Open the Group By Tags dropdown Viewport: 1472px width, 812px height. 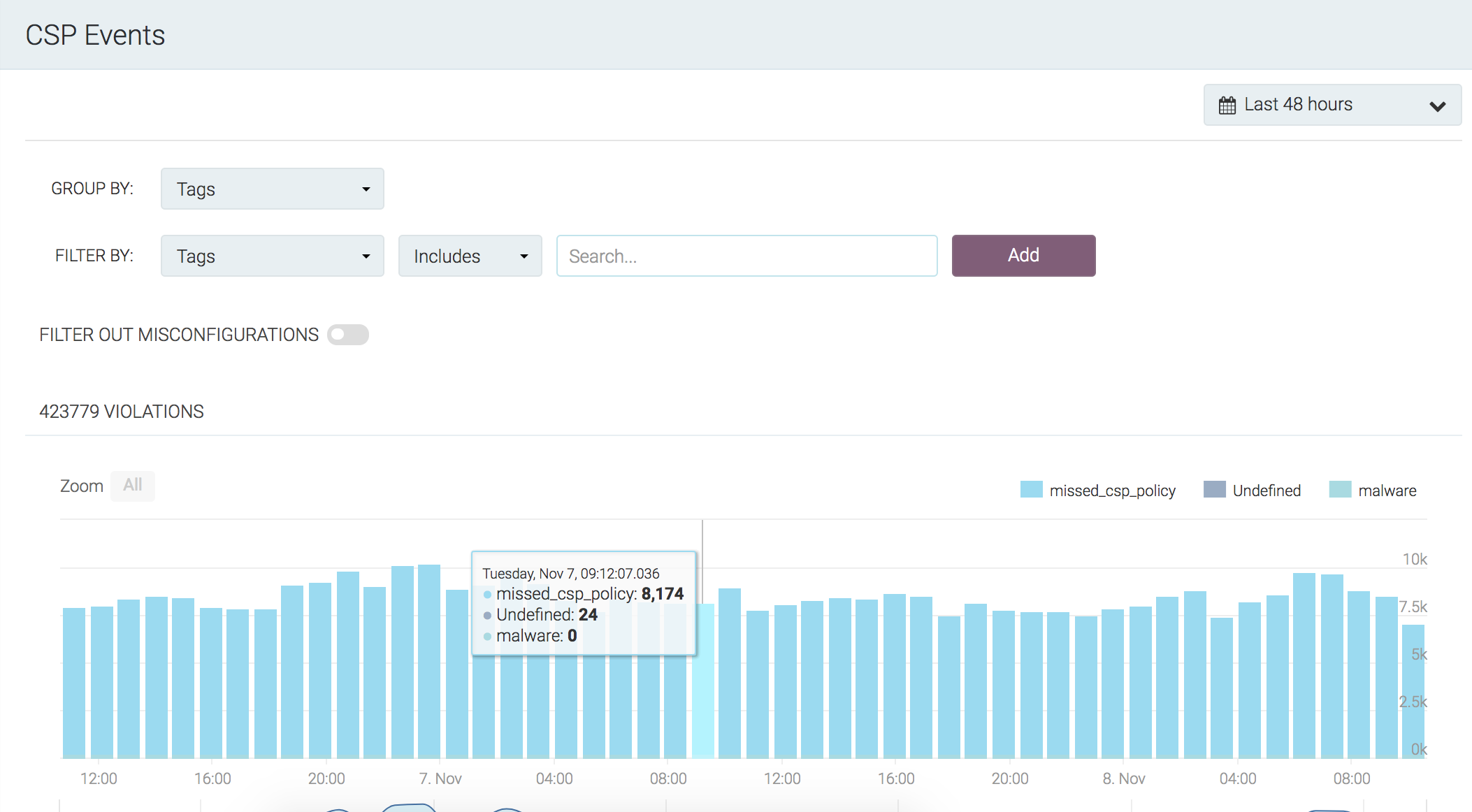coord(272,189)
